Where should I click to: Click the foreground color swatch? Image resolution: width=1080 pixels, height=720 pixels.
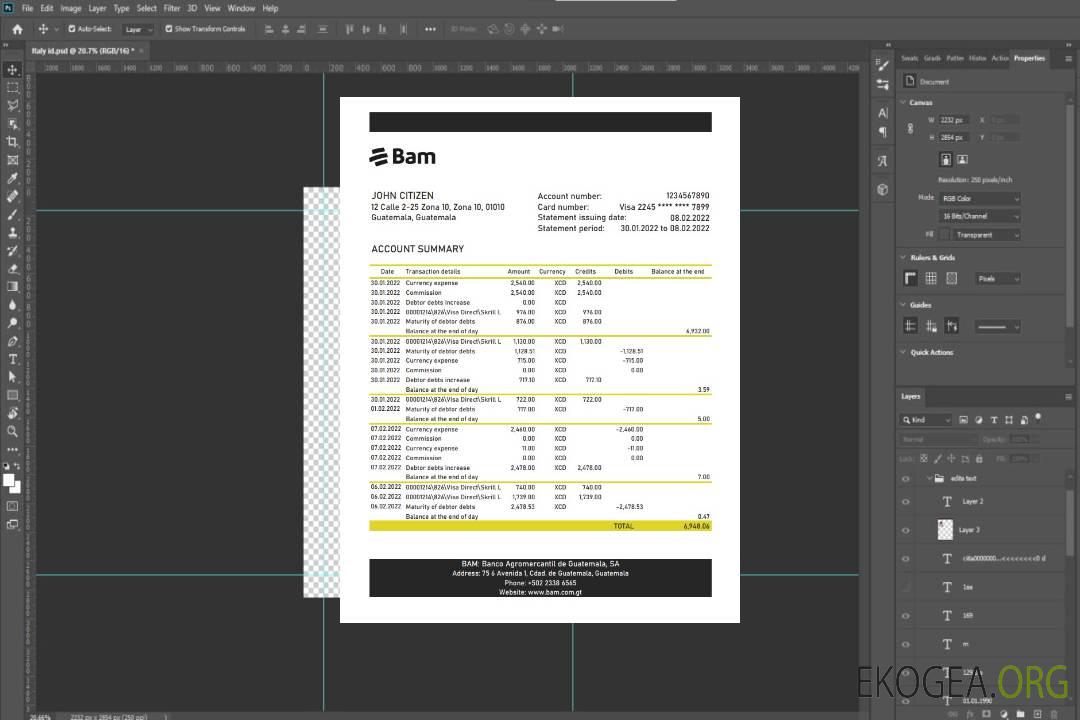click(x=9, y=481)
